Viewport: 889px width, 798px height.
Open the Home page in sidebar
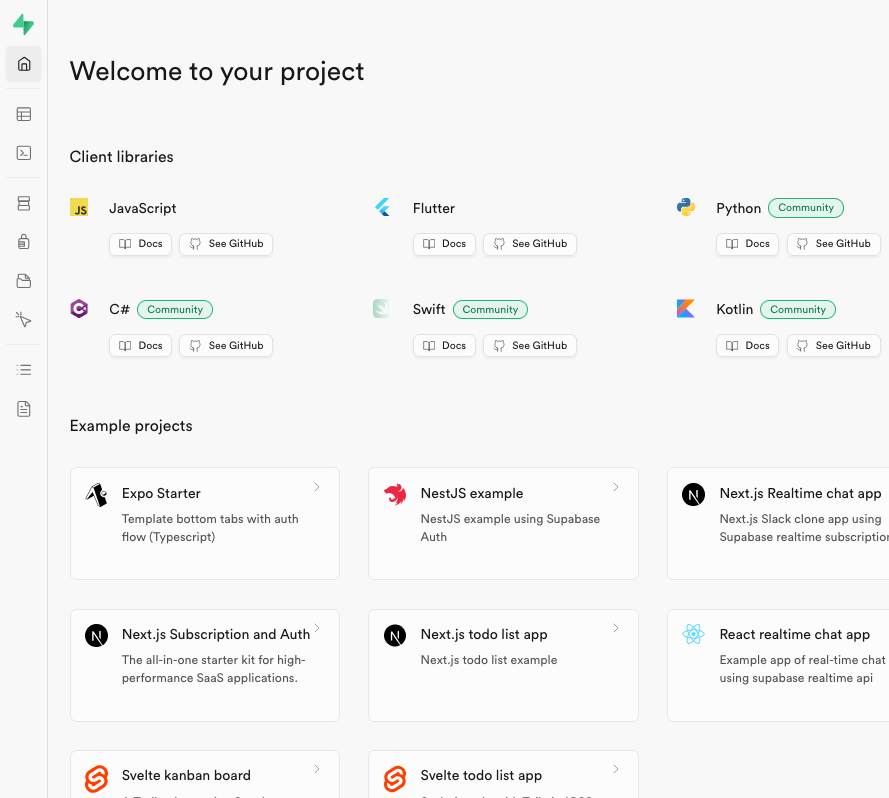pyautogui.click(x=23, y=64)
